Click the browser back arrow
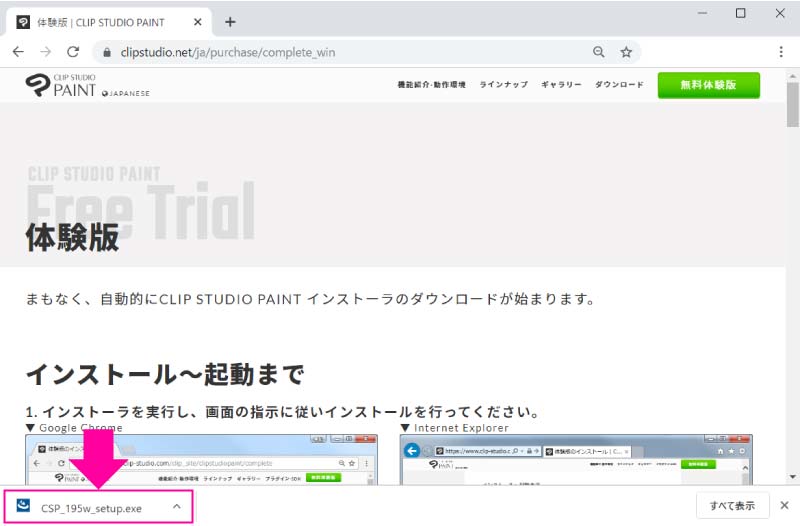800x526 pixels. click(x=18, y=52)
